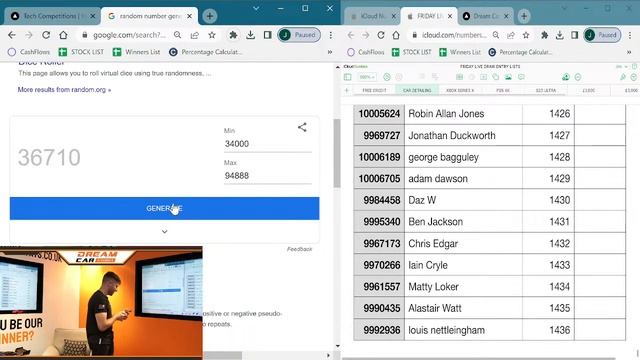Open the Collaborate icon in Numbers
Screen dimensions: 640x360
[566, 77]
